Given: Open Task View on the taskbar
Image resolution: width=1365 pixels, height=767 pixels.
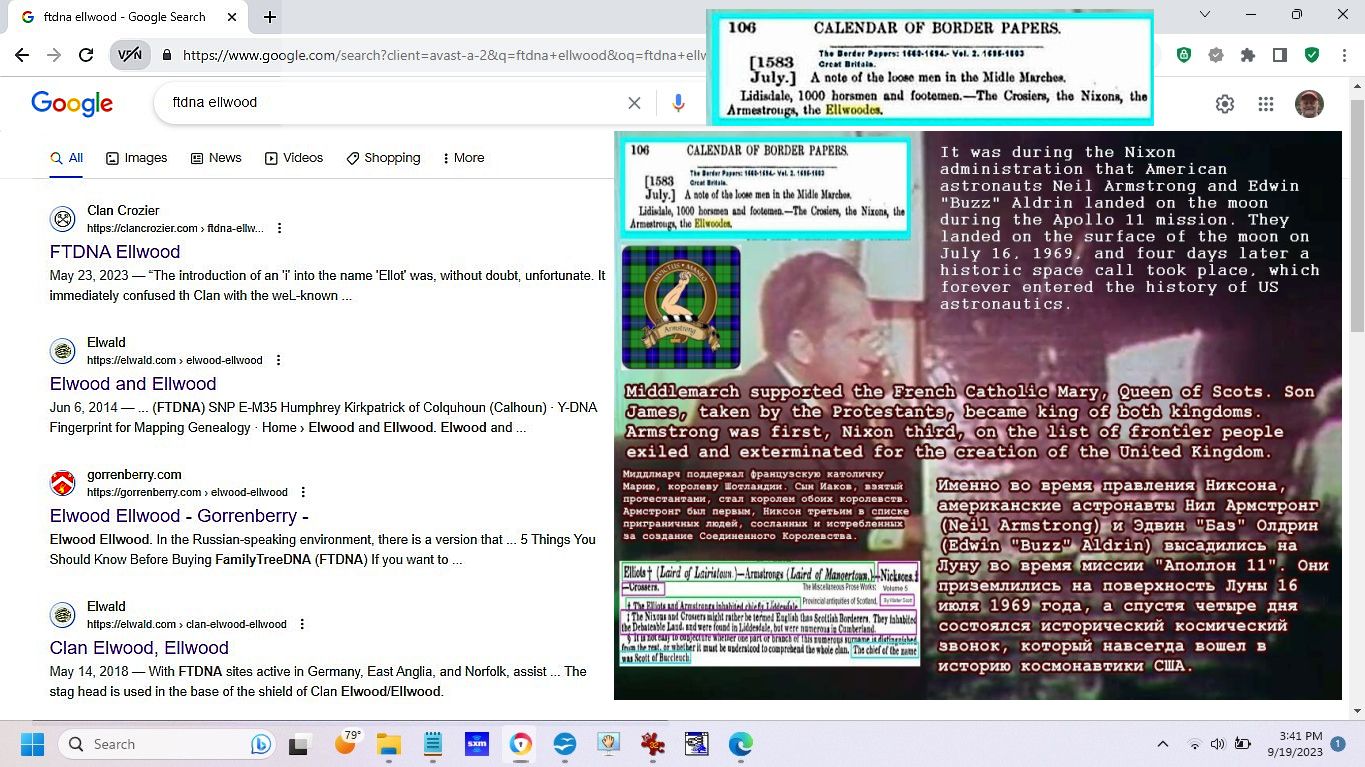Looking at the screenshot, I should pyautogui.click(x=298, y=744).
